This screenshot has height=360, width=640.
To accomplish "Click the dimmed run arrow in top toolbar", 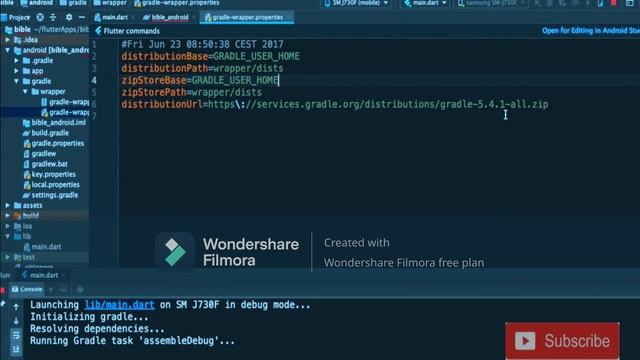I will pos(538,3).
